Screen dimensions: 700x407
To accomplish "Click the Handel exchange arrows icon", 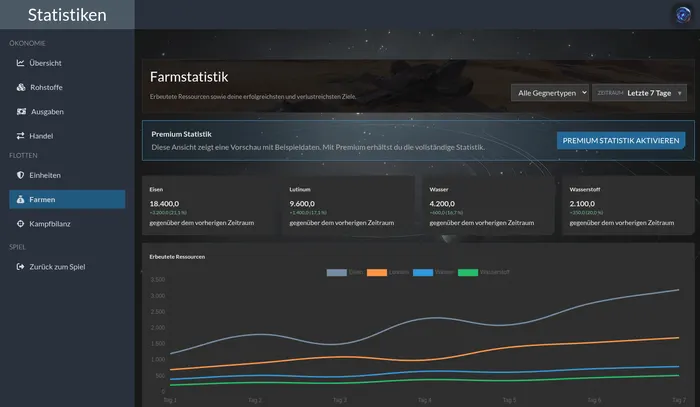I will tap(21, 136).
